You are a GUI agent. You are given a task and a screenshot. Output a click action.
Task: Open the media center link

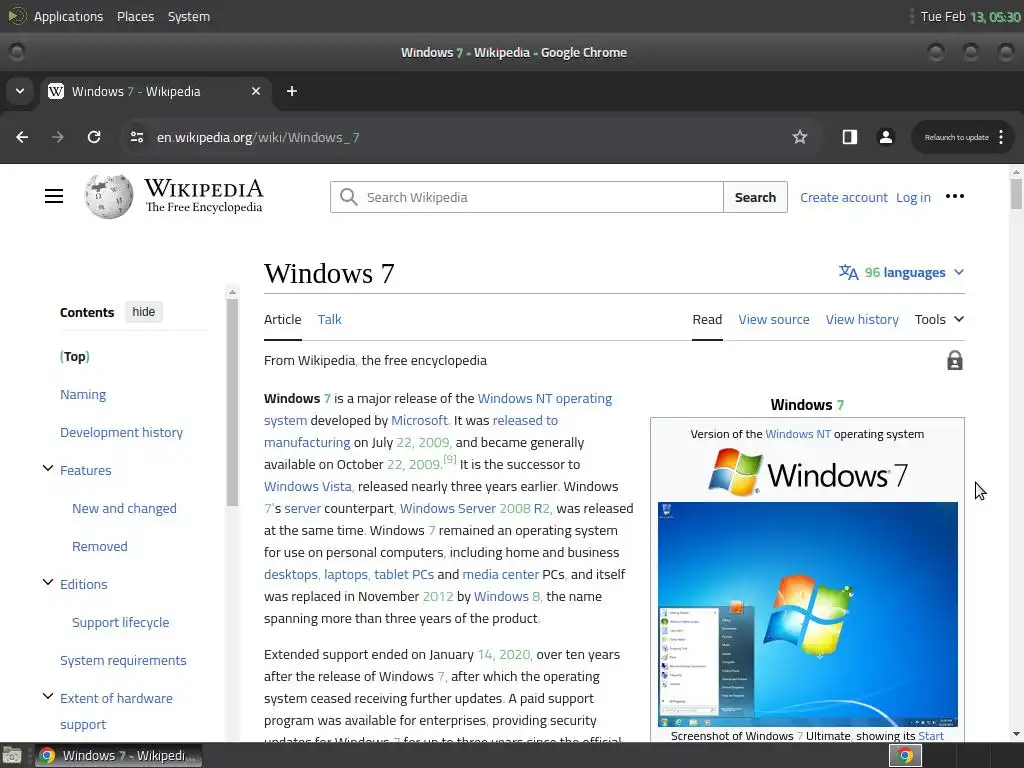pyautogui.click(x=500, y=574)
